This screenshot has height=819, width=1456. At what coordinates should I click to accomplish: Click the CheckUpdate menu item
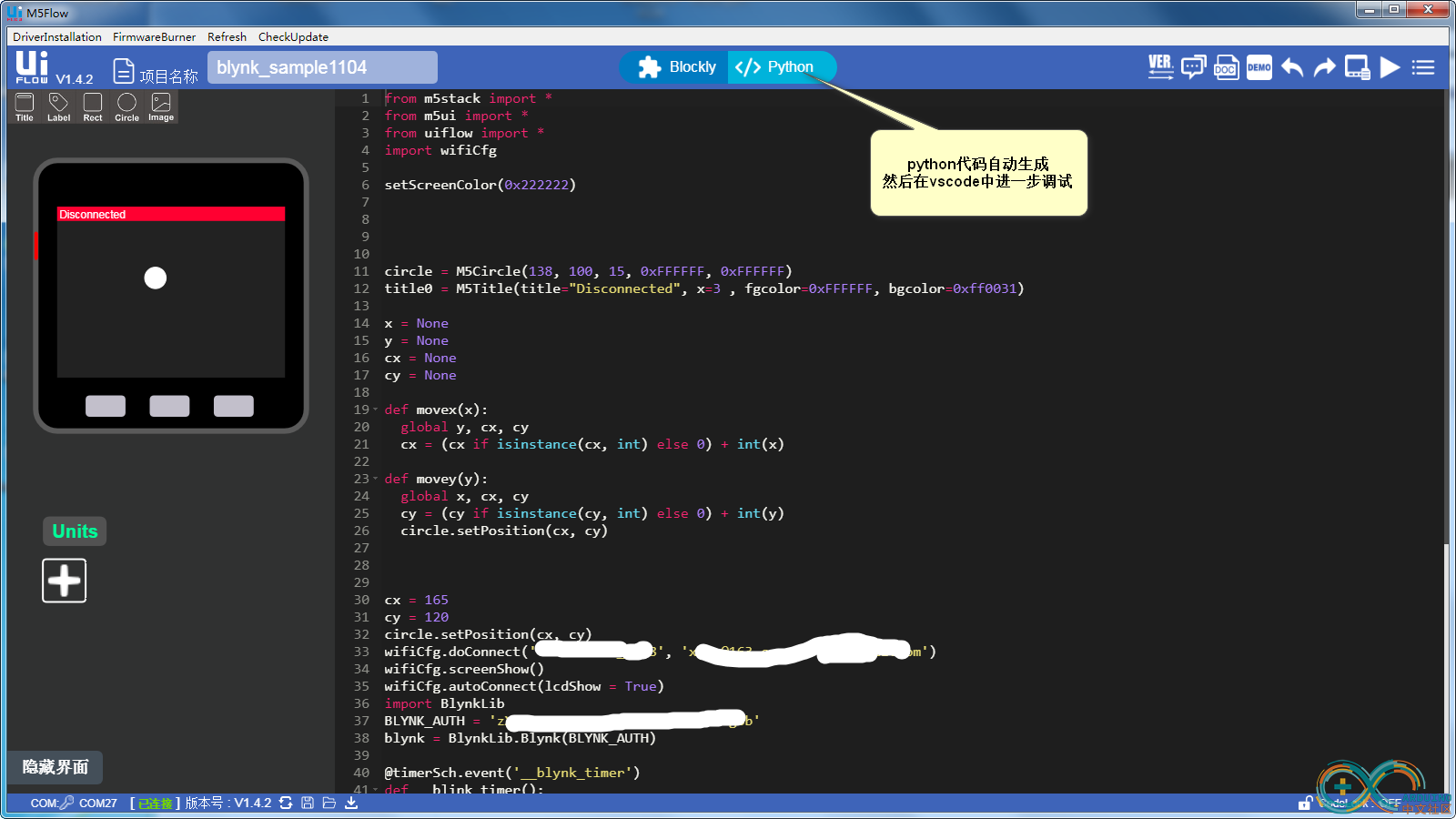tap(293, 37)
